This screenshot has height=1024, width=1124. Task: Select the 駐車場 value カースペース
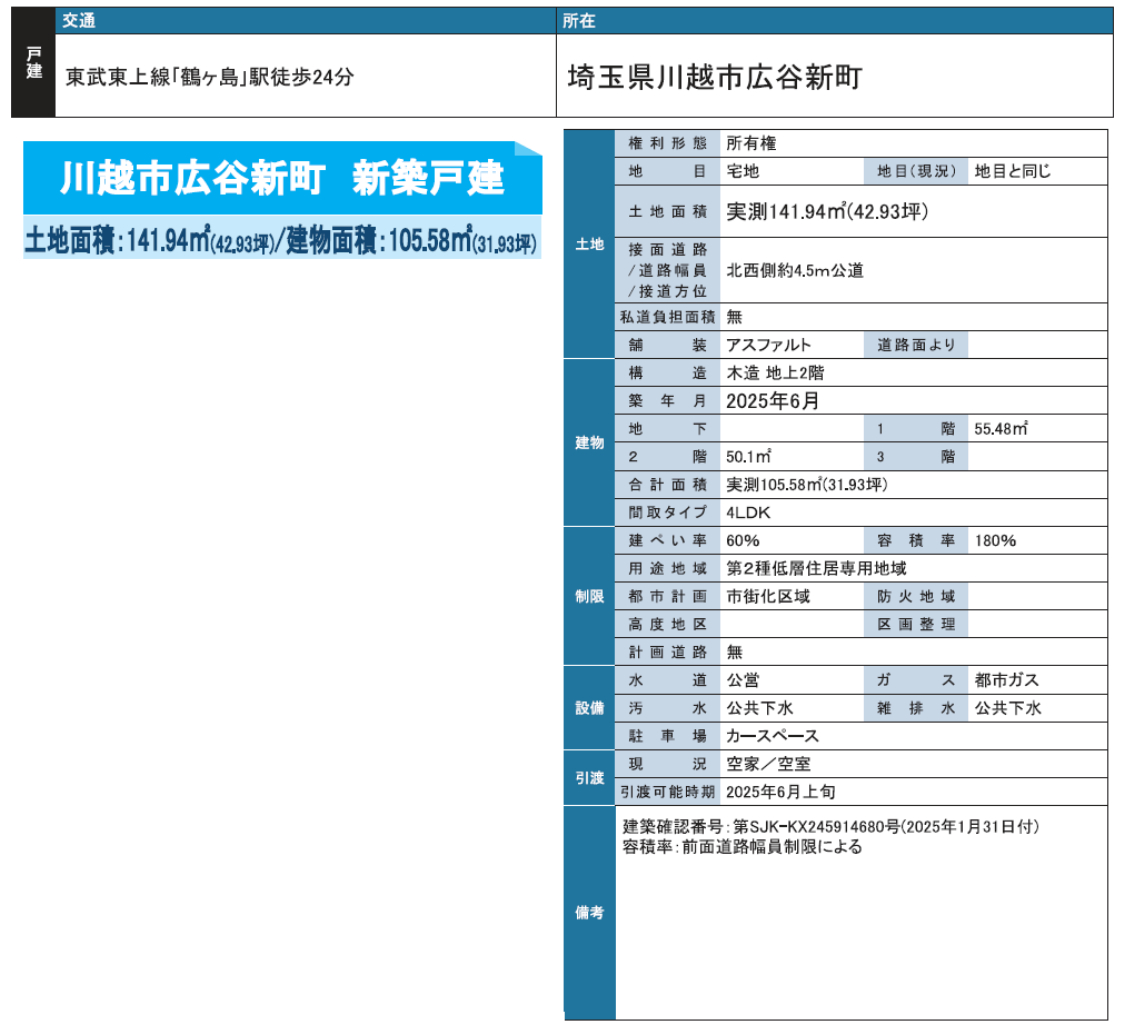(x=772, y=736)
